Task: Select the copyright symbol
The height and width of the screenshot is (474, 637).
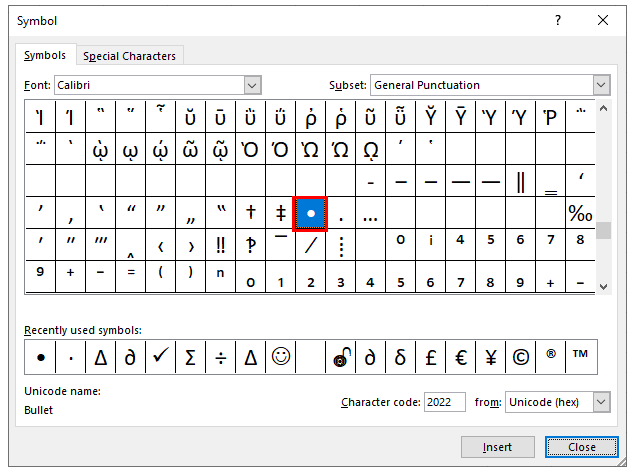Action: click(521, 357)
